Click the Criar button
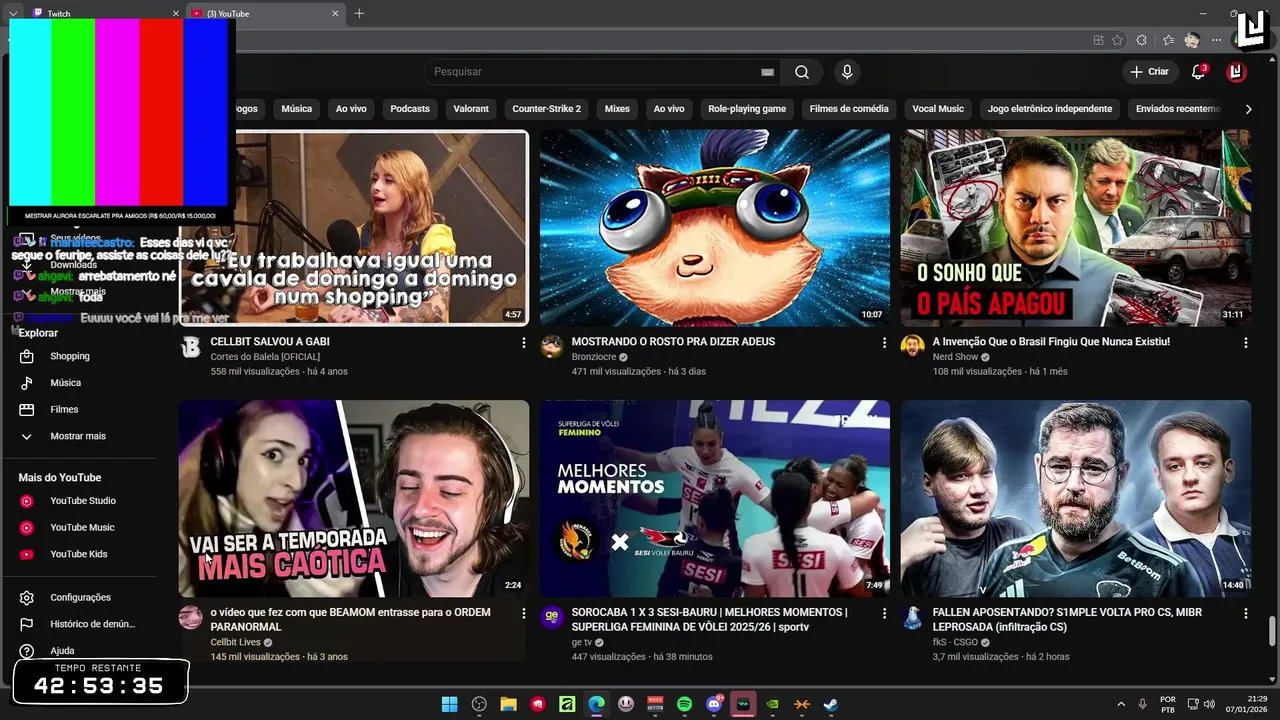Screen dimensions: 1280x720 pos(1150,72)
